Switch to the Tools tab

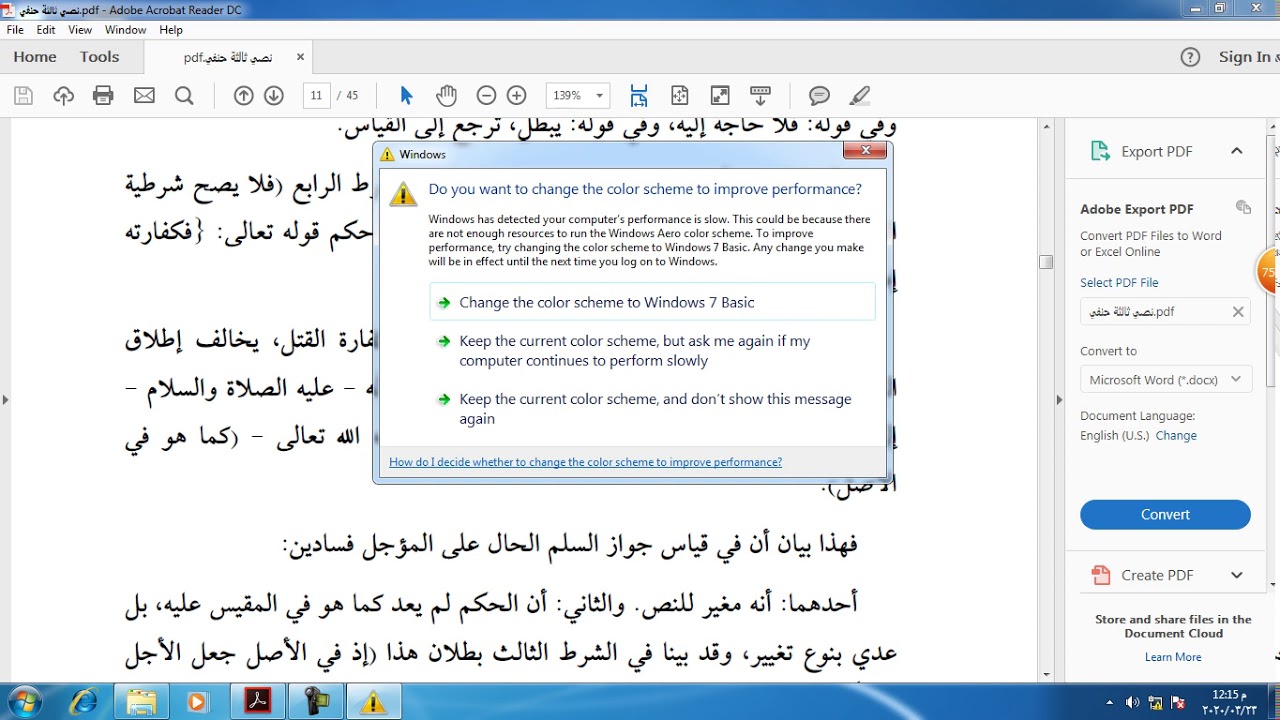100,57
